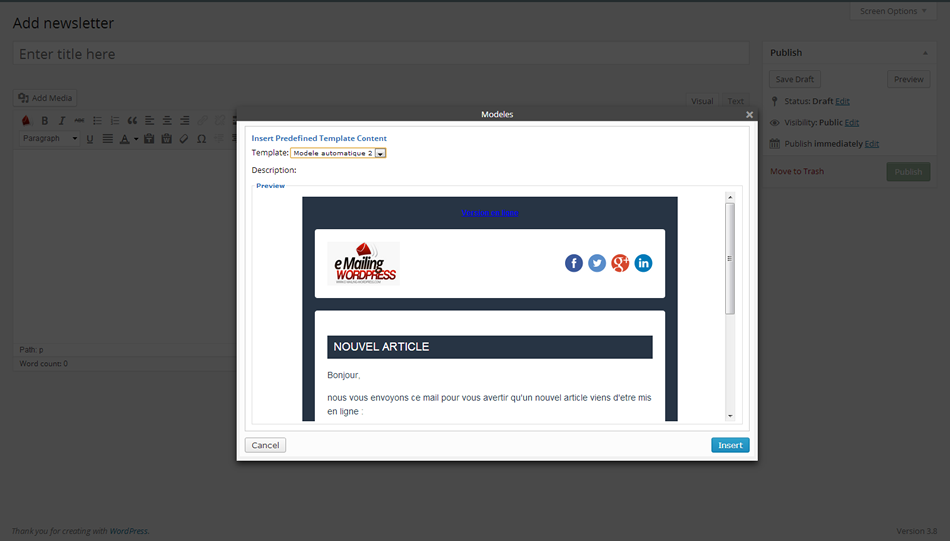This screenshot has width=950, height=541.
Task: Open the Facebook icon in template preview
Action: click(573, 263)
